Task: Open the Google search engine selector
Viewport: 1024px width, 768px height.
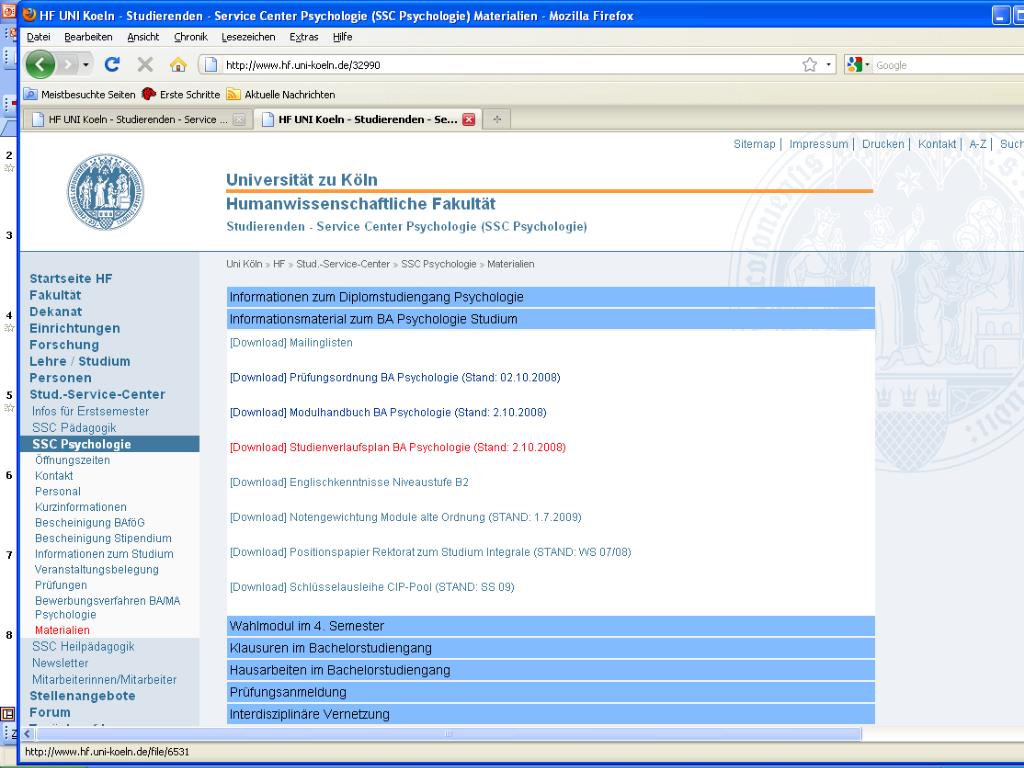Action: click(857, 65)
